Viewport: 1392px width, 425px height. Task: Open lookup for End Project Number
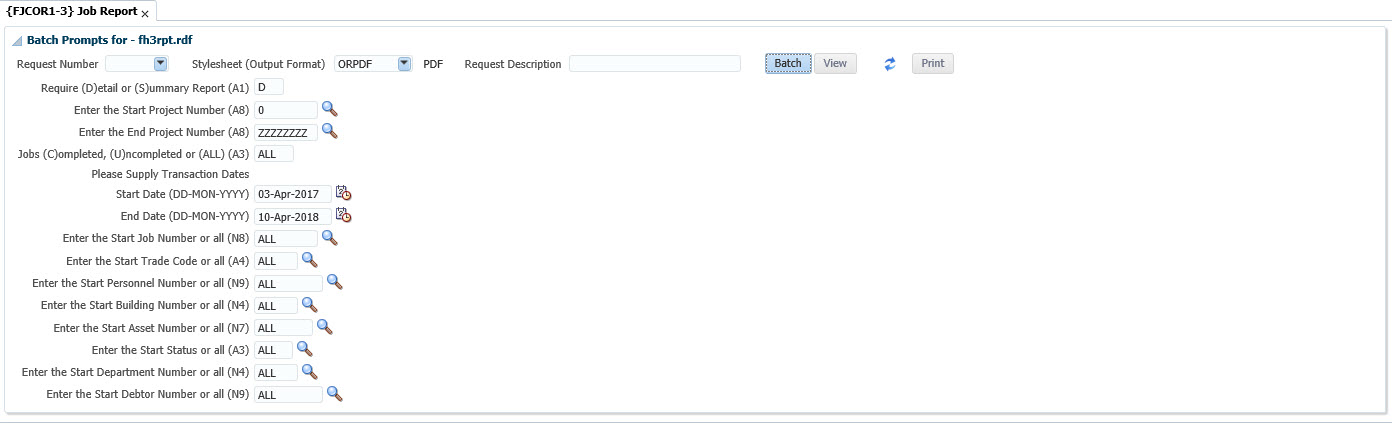pos(329,131)
